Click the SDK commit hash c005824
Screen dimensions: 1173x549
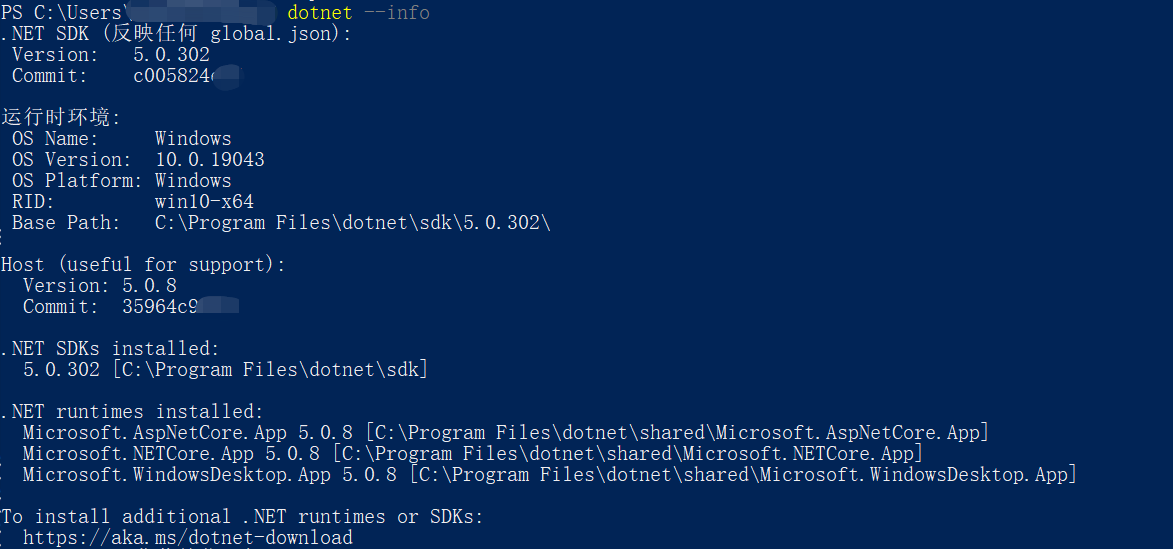point(173,76)
